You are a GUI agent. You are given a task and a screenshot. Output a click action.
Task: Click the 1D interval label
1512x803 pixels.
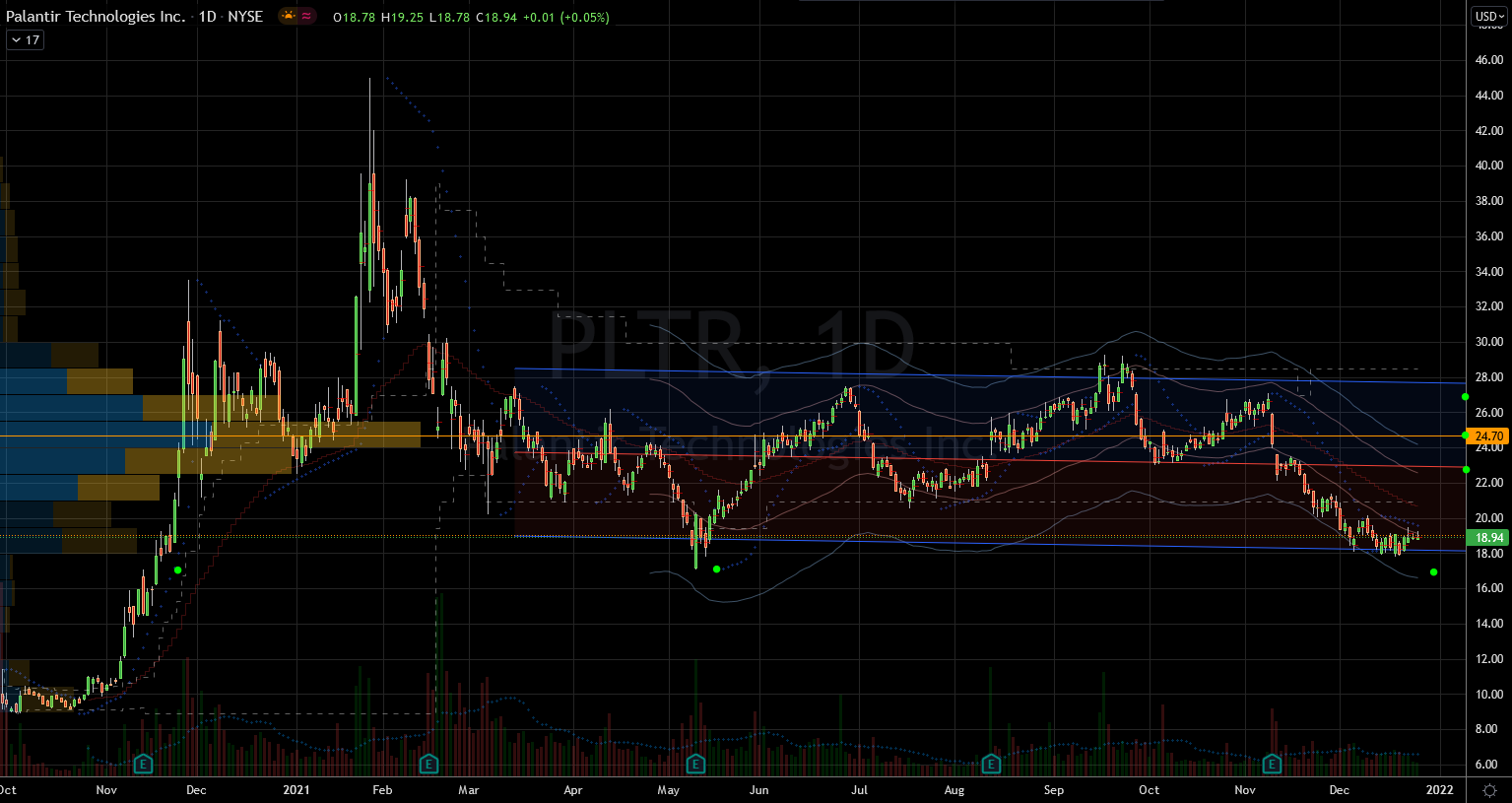click(x=207, y=17)
